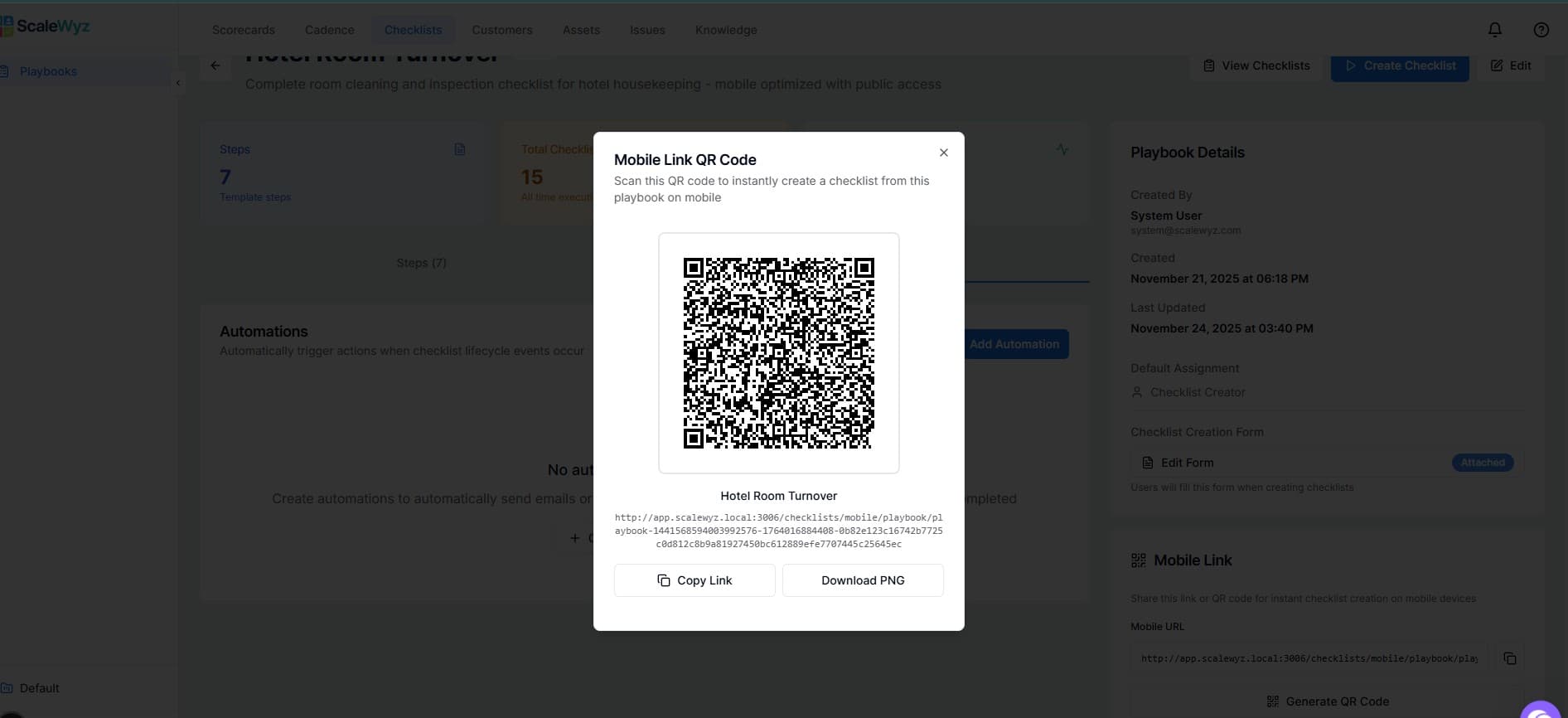
Task: Click the playbook URL text in dialog
Action: click(779, 531)
